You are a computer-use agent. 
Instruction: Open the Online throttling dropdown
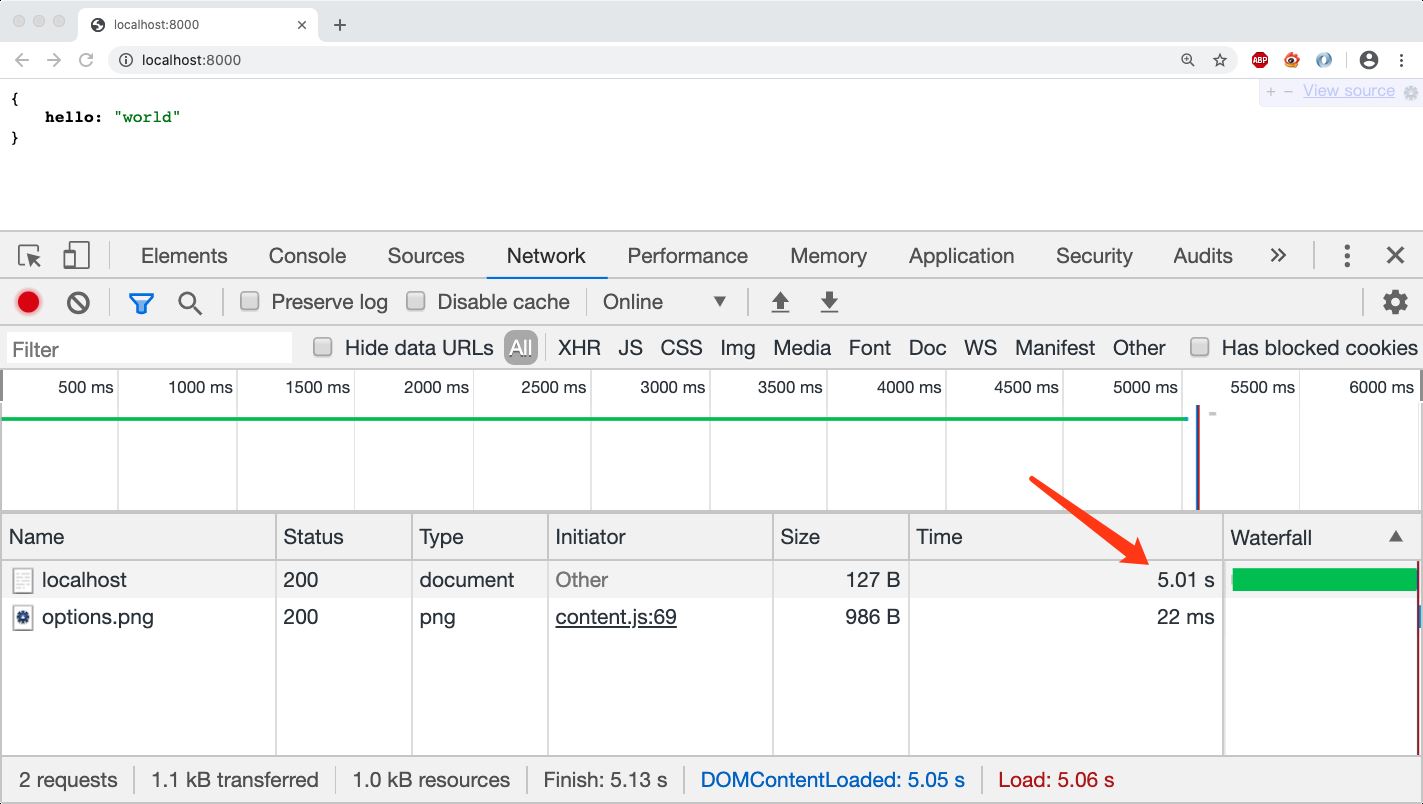[x=664, y=302]
